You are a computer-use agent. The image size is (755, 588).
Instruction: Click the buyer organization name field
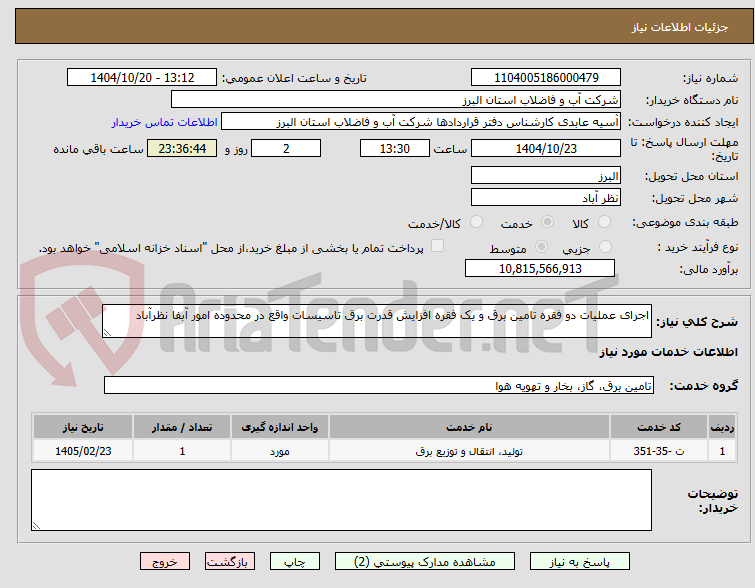396,100
